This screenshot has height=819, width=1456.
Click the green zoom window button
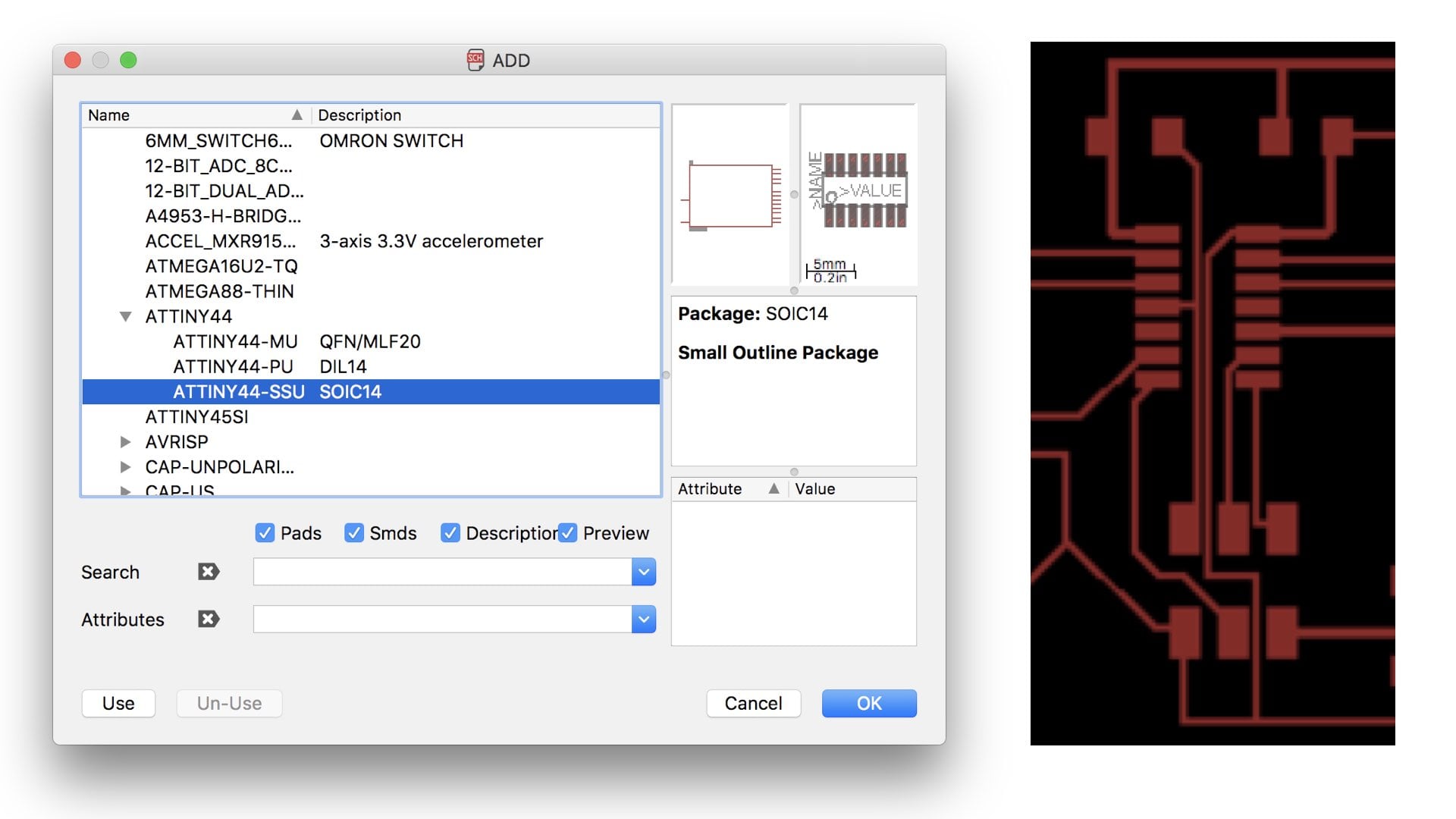[x=128, y=60]
